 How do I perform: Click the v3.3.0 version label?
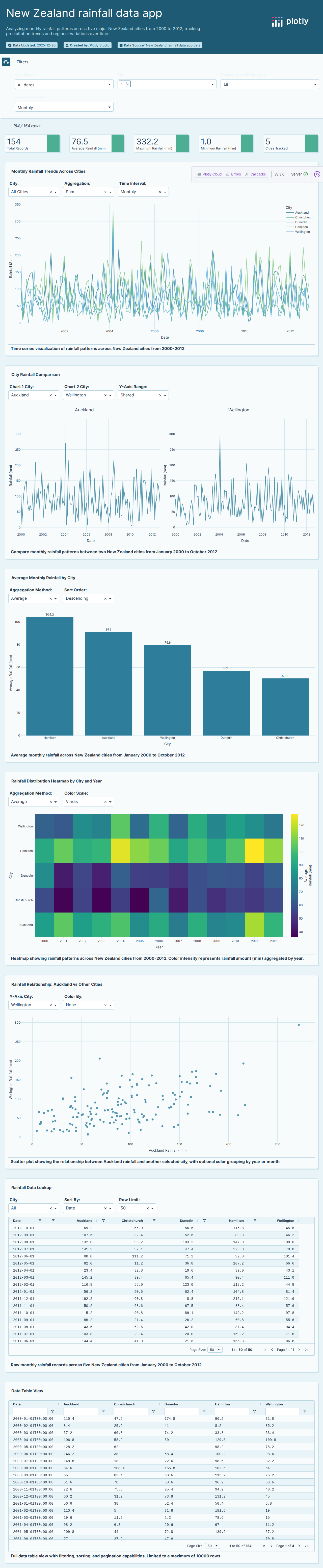279,174
